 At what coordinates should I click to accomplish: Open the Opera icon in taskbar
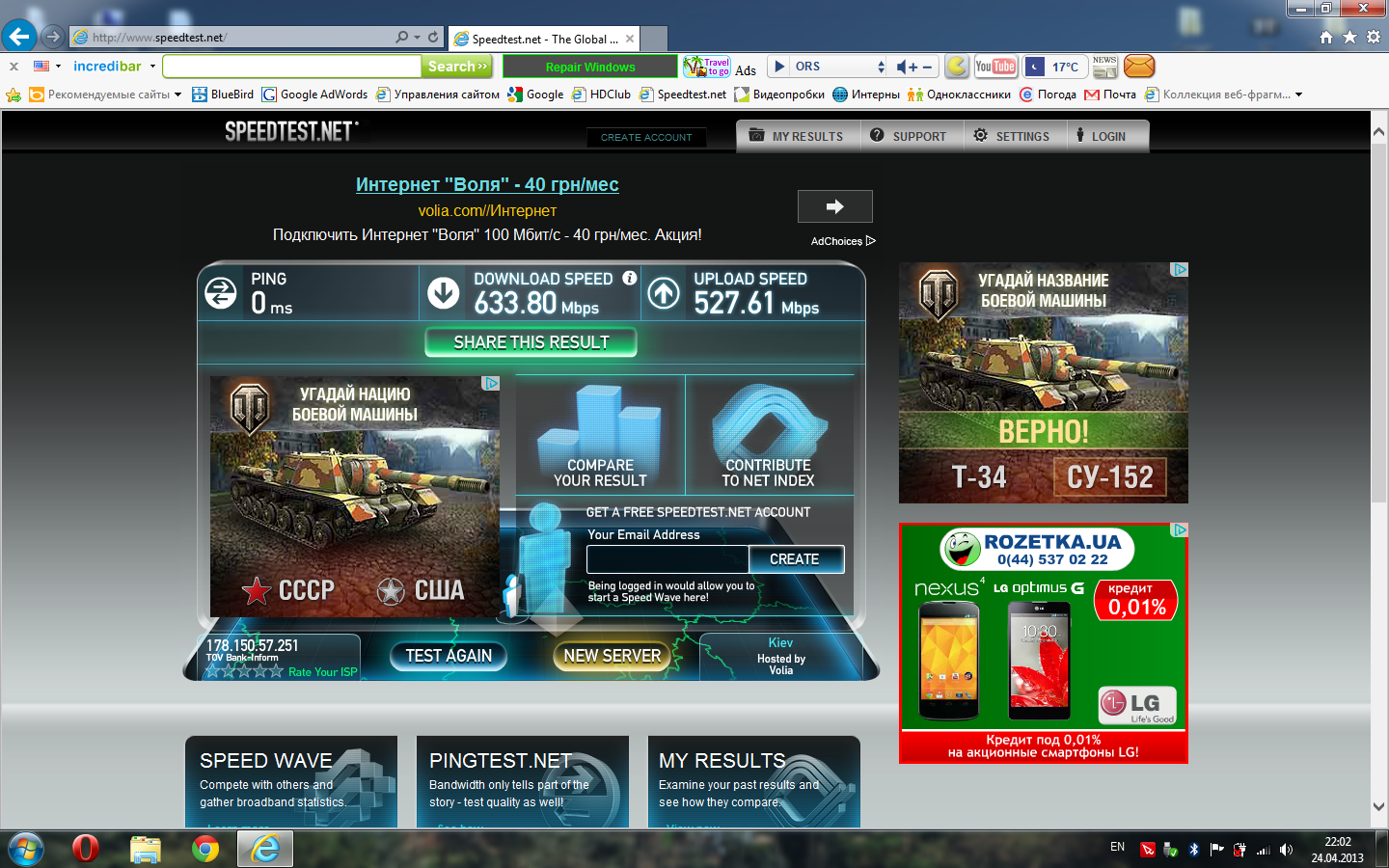(x=86, y=849)
